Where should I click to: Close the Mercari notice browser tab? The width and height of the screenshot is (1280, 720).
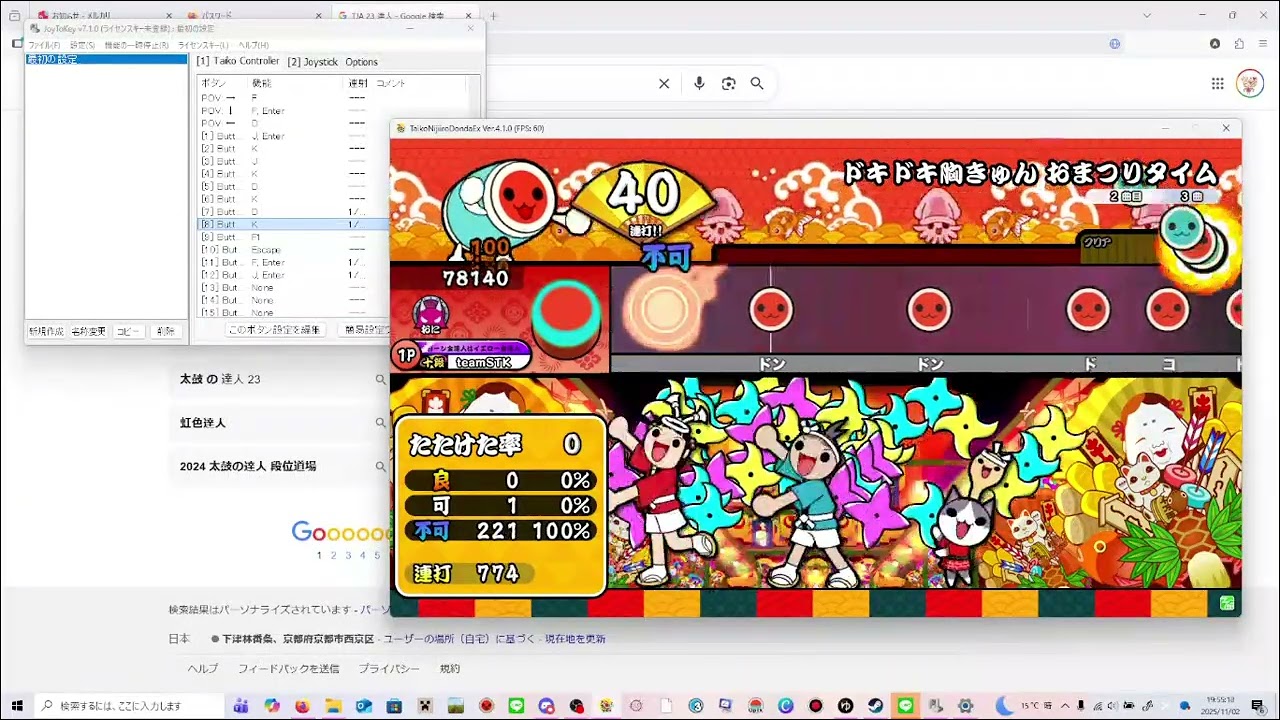[x=168, y=16]
